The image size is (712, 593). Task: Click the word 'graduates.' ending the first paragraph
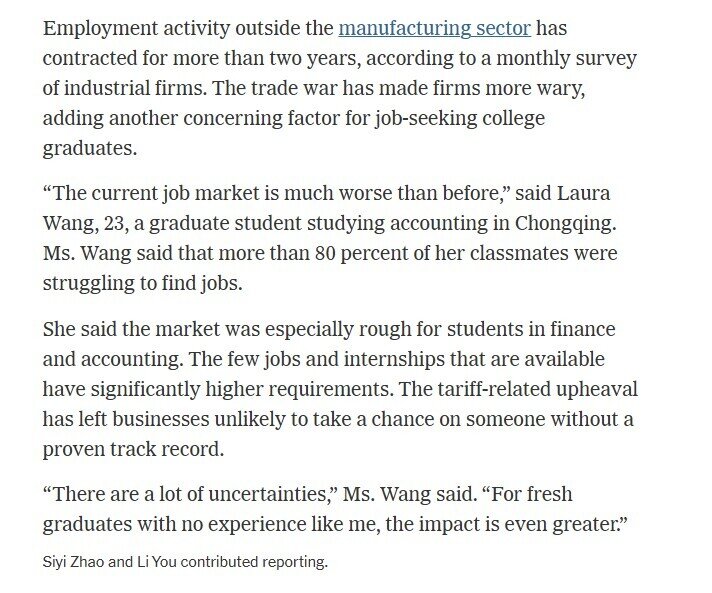click(x=90, y=148)
